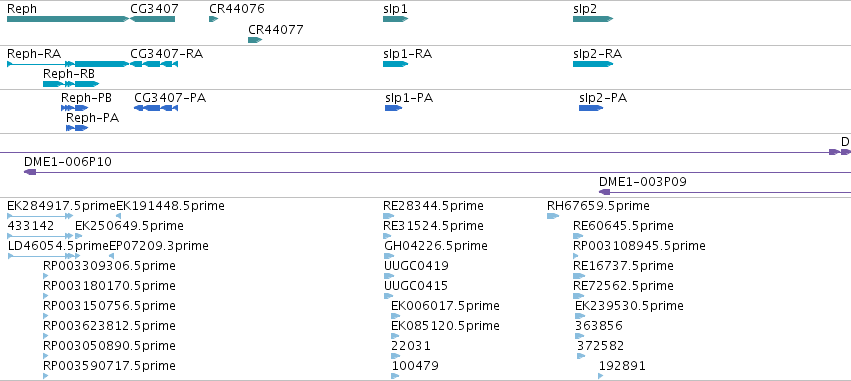Image resolution: width=851 pixels, height=381 pixels.
Task: Select the CR44076 gene arrow
Action: coord(213,19)
